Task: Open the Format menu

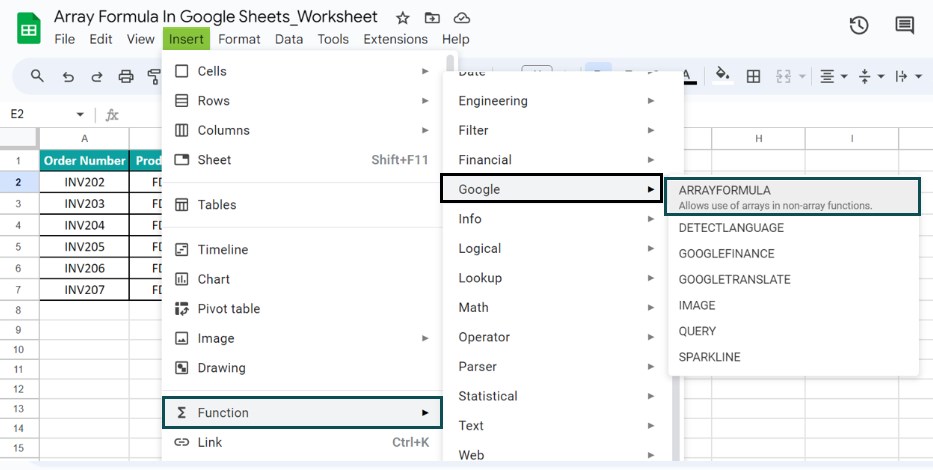Action: (x=239, y=39)
